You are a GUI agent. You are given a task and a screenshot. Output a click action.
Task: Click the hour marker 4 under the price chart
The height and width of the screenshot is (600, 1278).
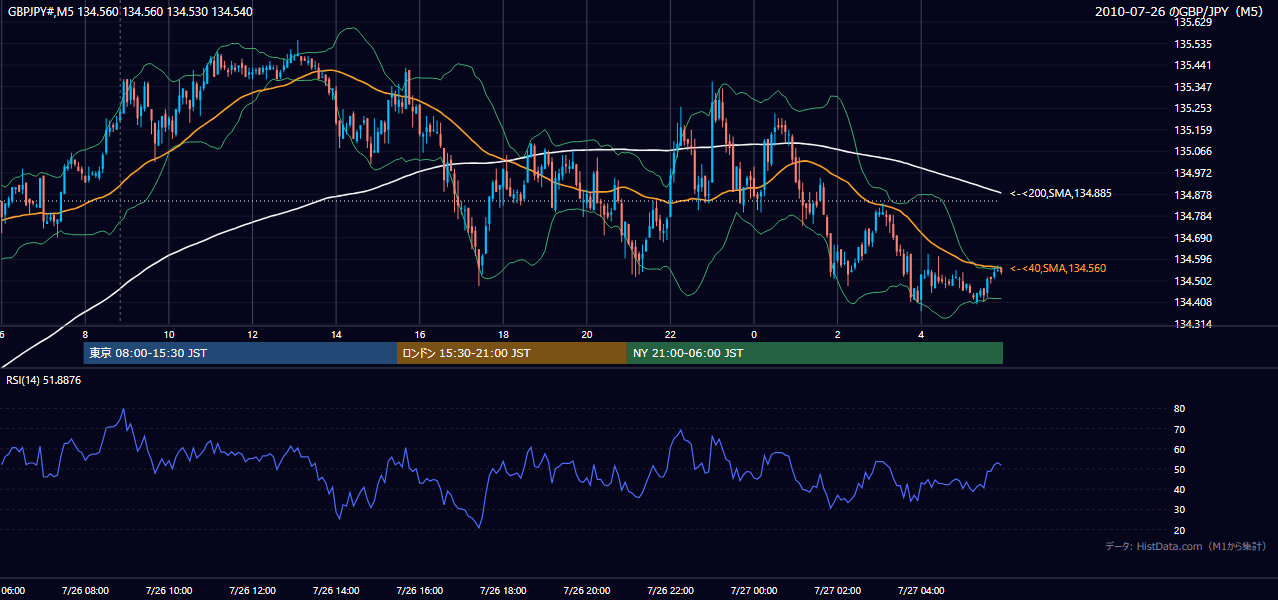click(x=921, y=335)
